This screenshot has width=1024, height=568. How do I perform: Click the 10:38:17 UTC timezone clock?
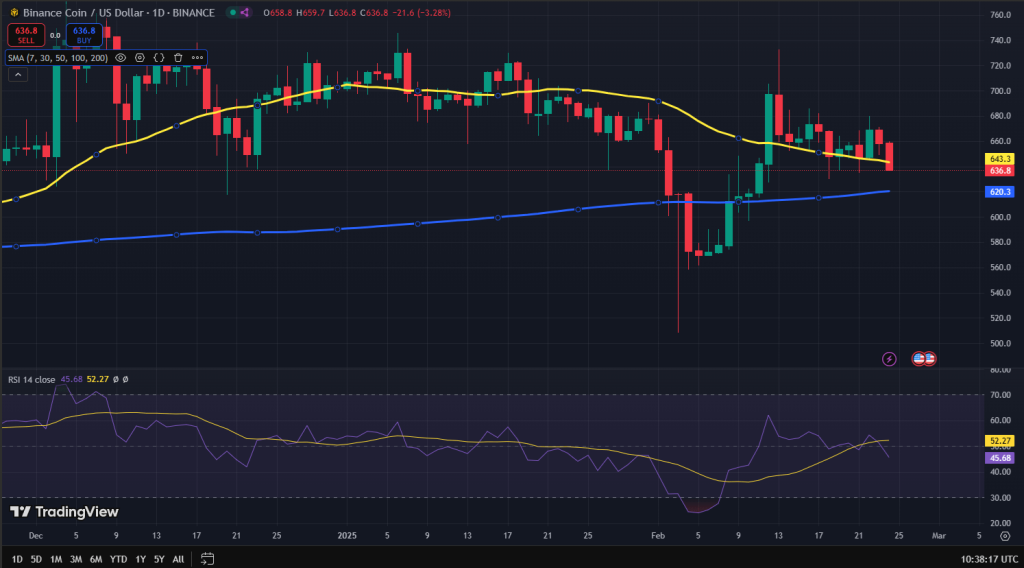click(x=989, y=559)
